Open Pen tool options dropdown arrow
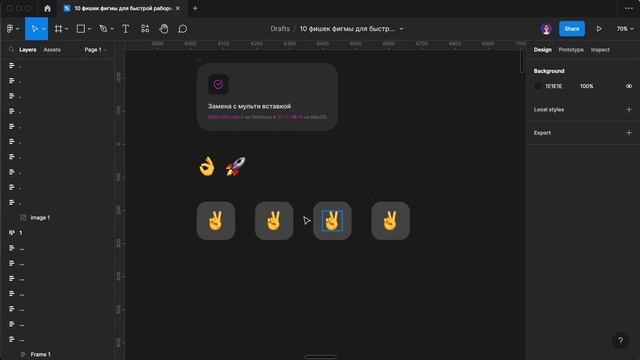Viewport: 640px width, 360px height. (112, 29)
